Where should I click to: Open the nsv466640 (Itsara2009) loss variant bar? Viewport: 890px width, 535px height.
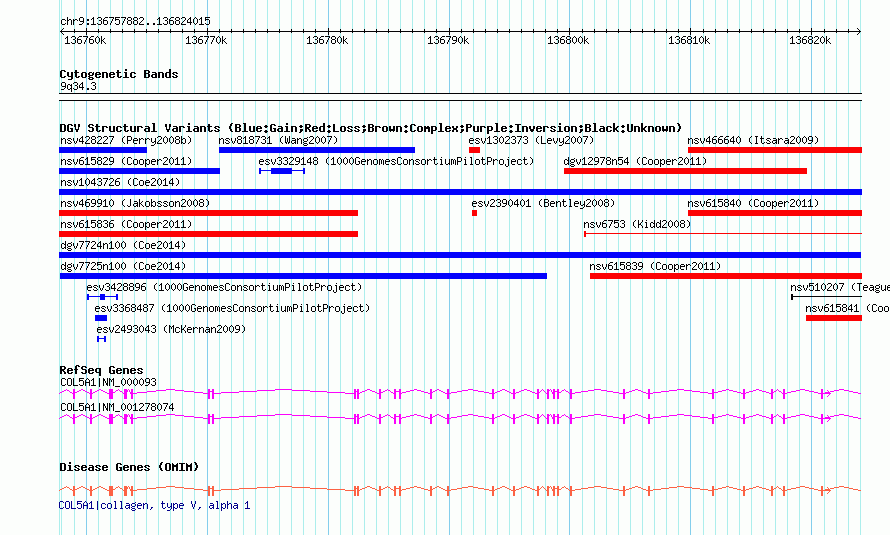pos(775,150)
